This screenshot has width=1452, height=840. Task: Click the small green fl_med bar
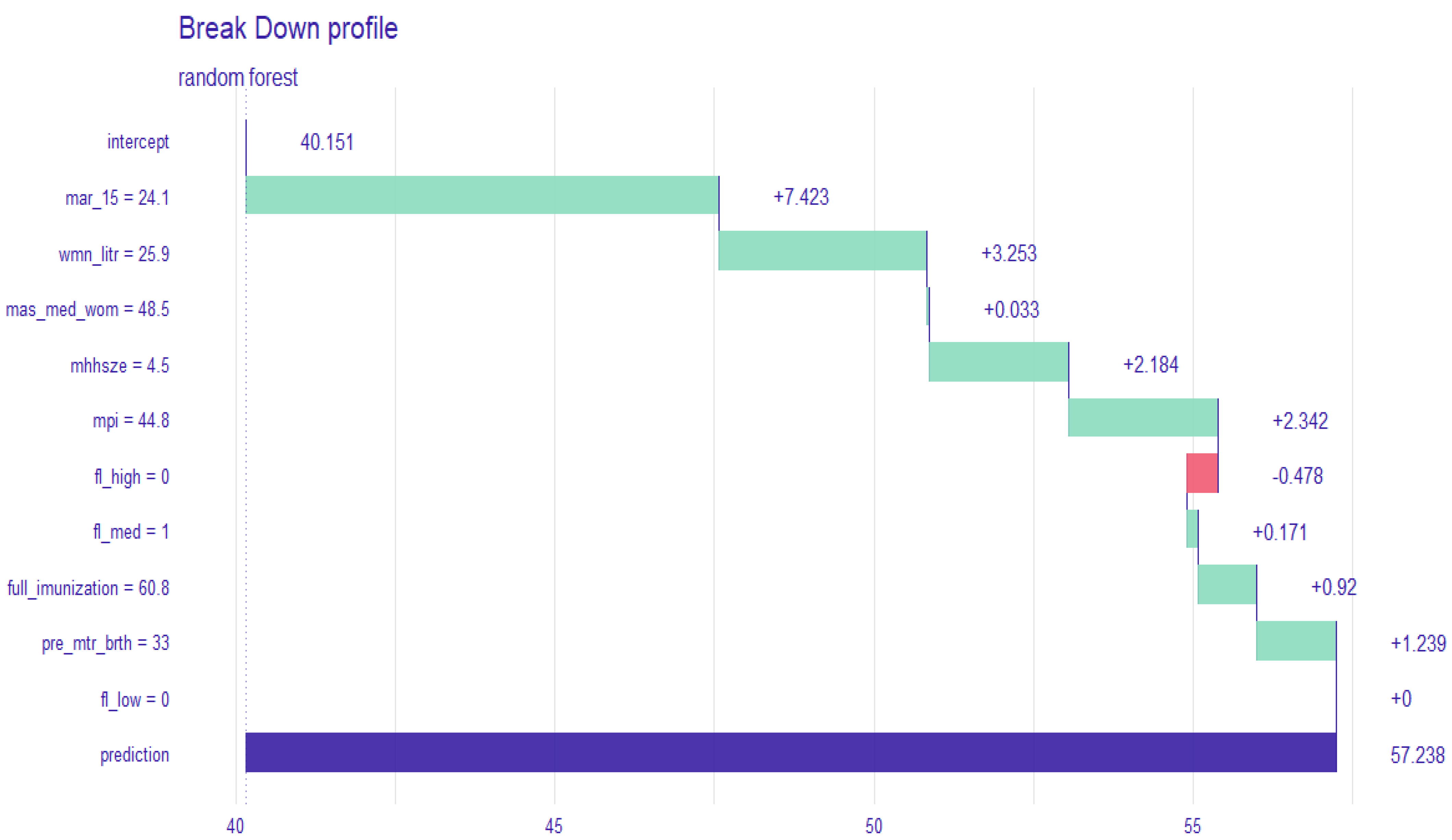click(x=1192, y=528)
